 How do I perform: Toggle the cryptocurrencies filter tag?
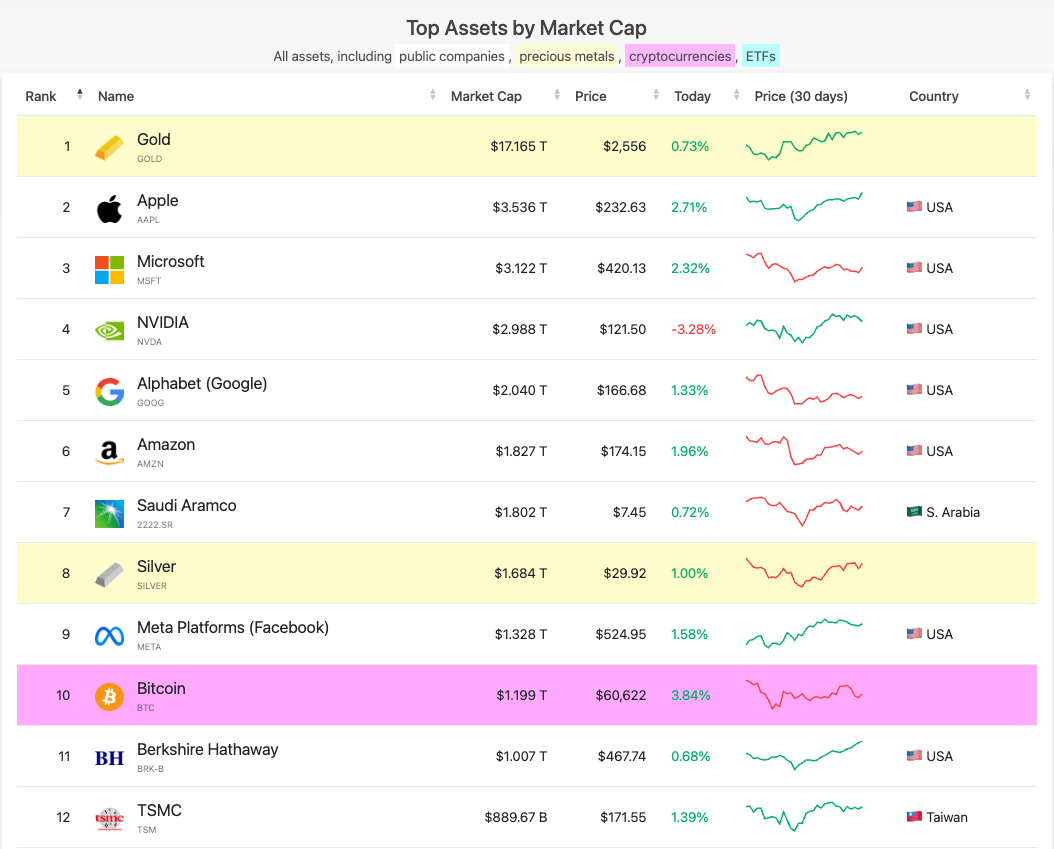click(x=680, y=56)
